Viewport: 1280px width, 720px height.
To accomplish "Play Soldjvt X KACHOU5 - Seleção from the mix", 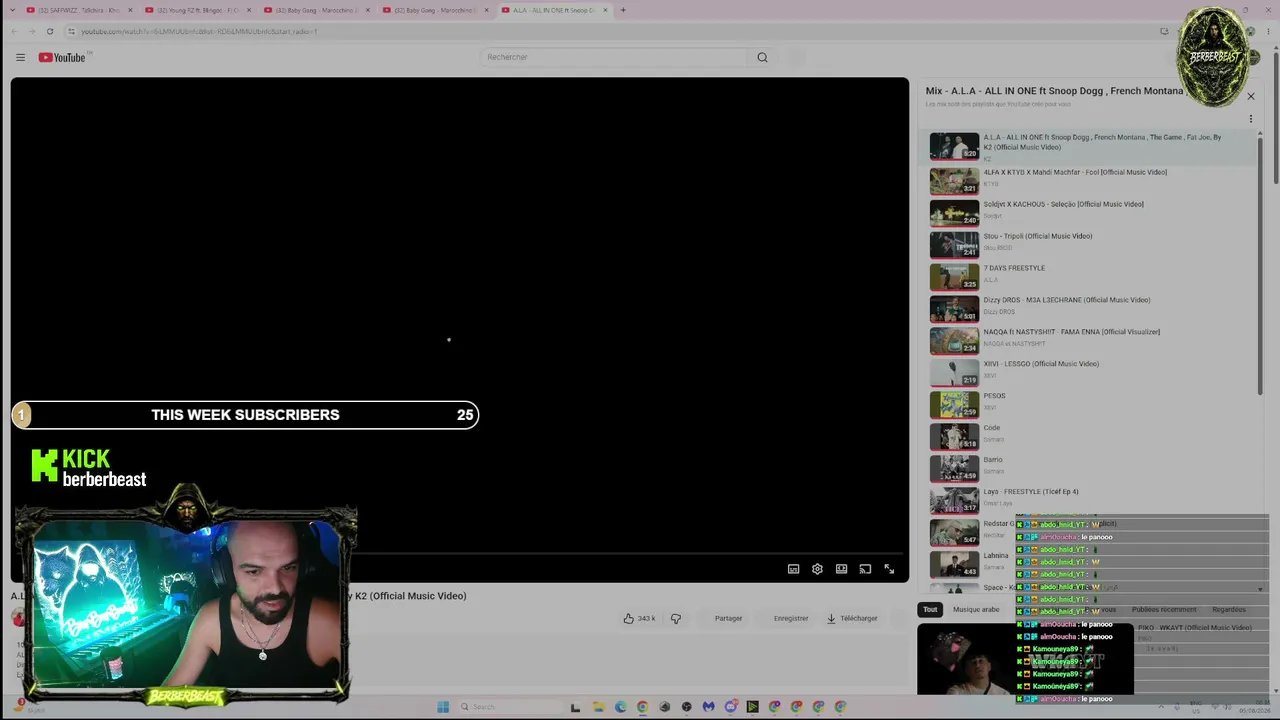I will coord(1090,212).
